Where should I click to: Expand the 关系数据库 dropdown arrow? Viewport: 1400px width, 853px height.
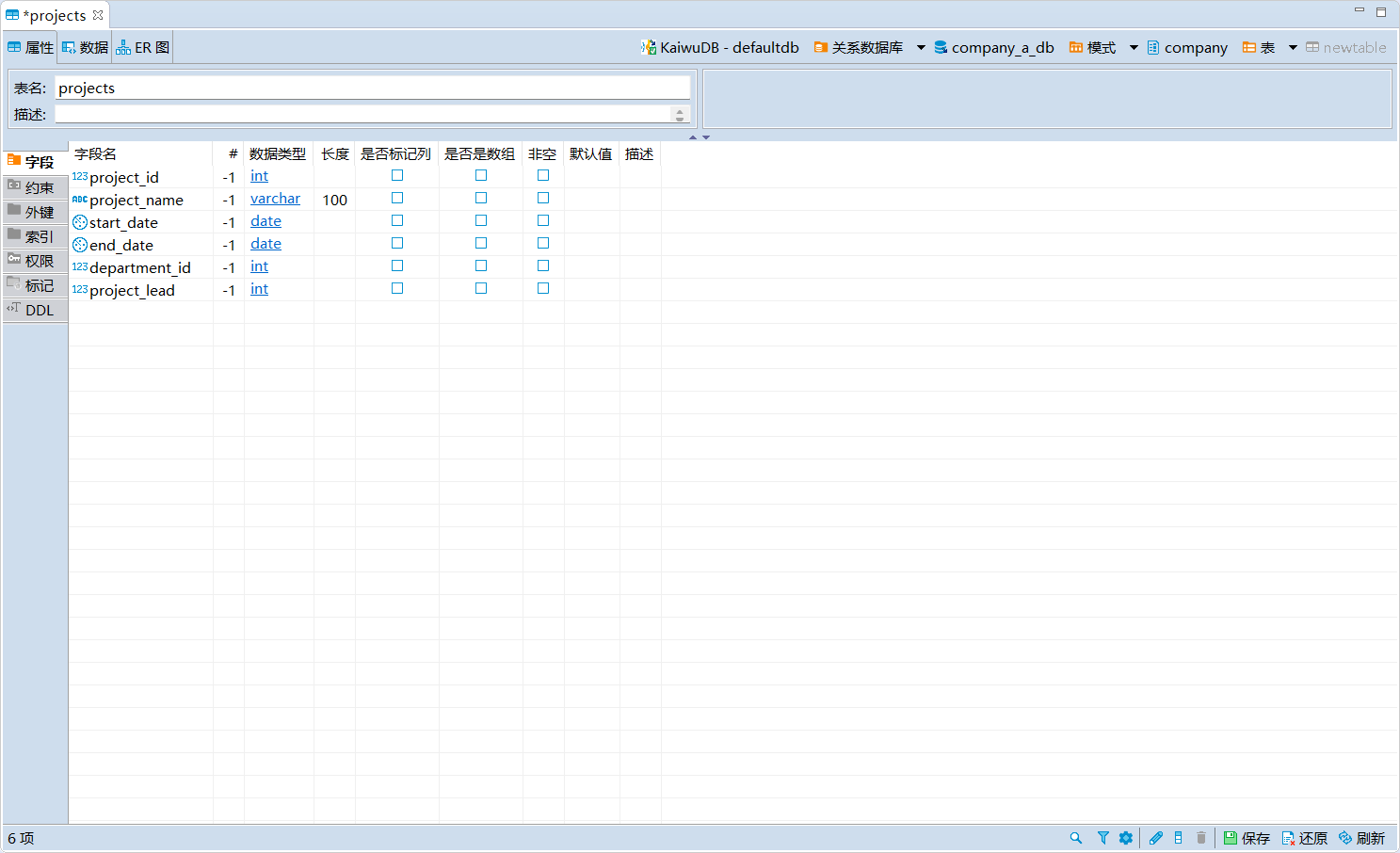tap(921, 48)
